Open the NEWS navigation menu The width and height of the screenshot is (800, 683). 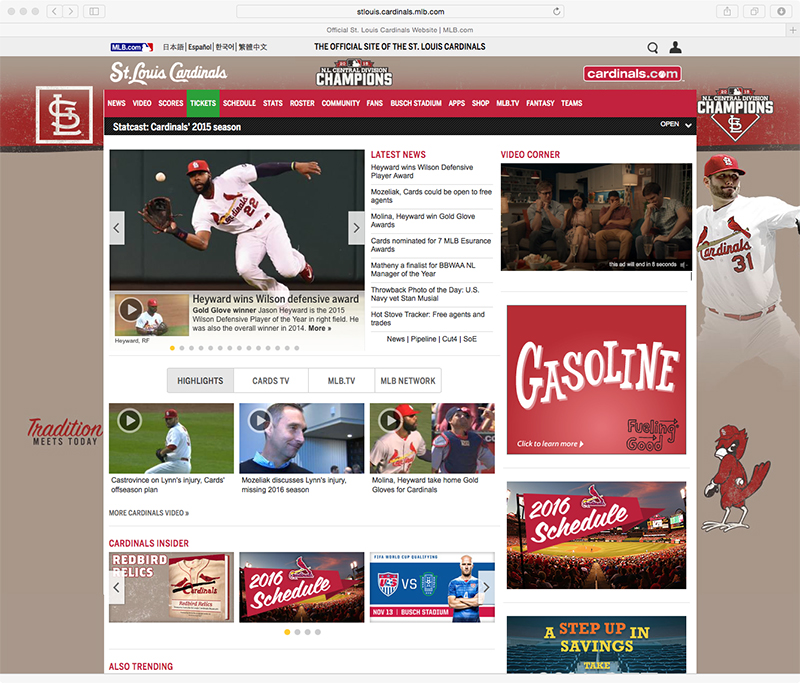pos(116,103)
